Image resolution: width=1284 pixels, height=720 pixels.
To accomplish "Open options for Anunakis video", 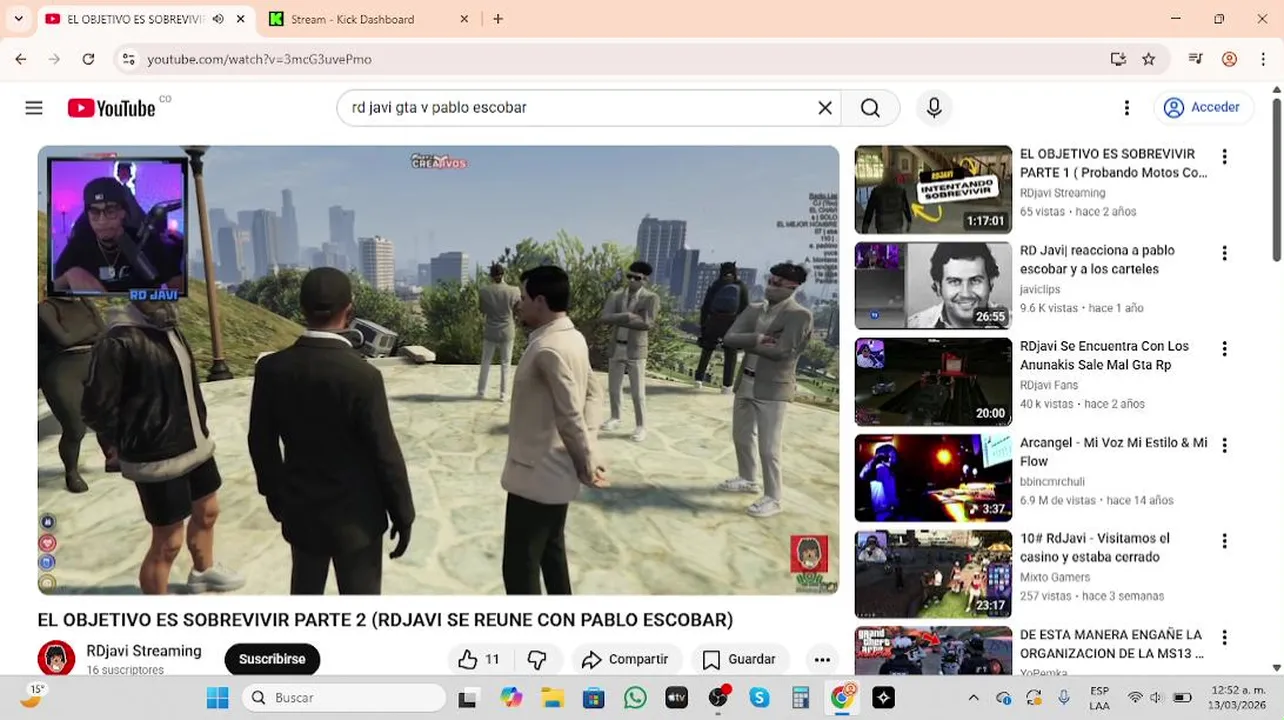I will point(1224,349).
